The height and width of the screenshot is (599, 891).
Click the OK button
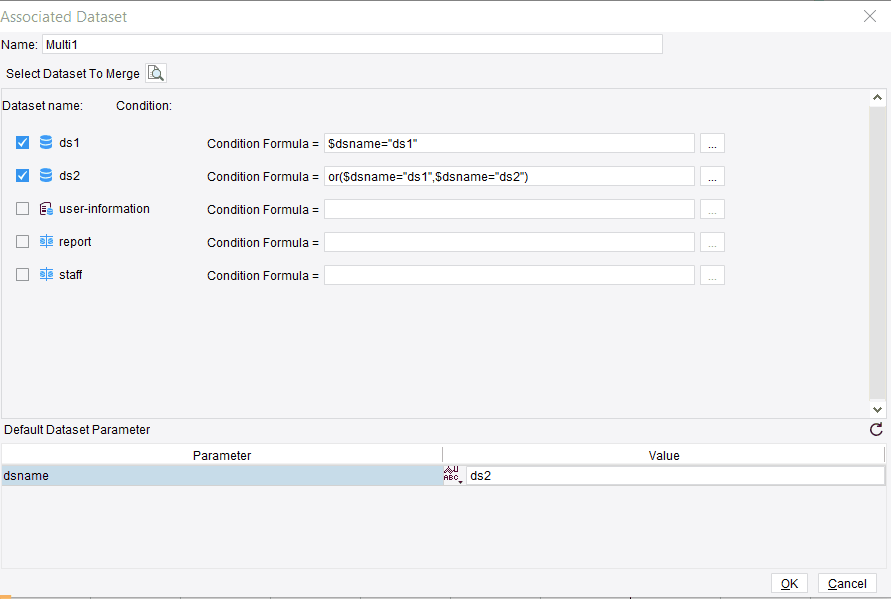(789, 583)
